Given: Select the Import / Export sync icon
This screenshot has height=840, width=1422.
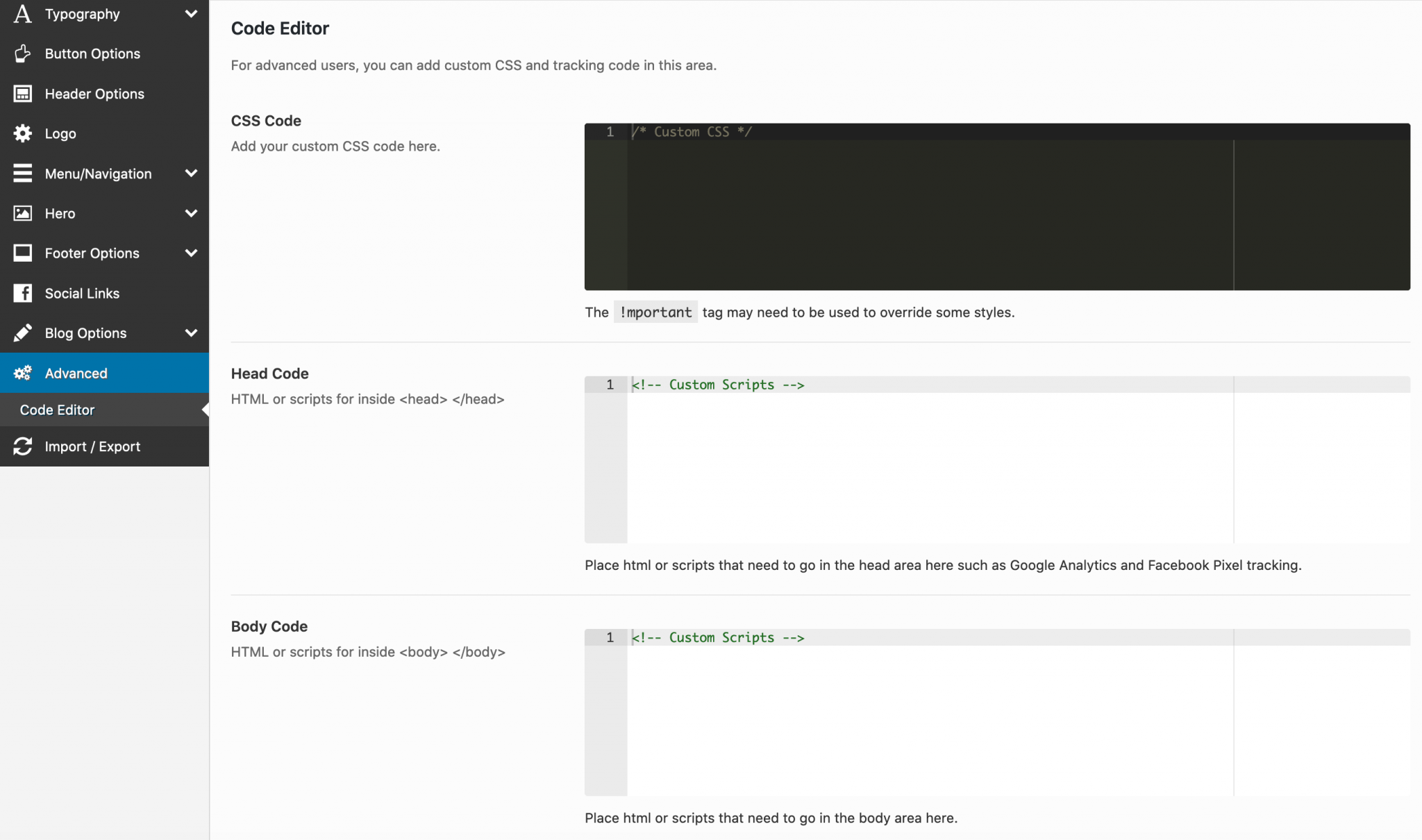Looking at the screenshot, I should pos(22,446).
